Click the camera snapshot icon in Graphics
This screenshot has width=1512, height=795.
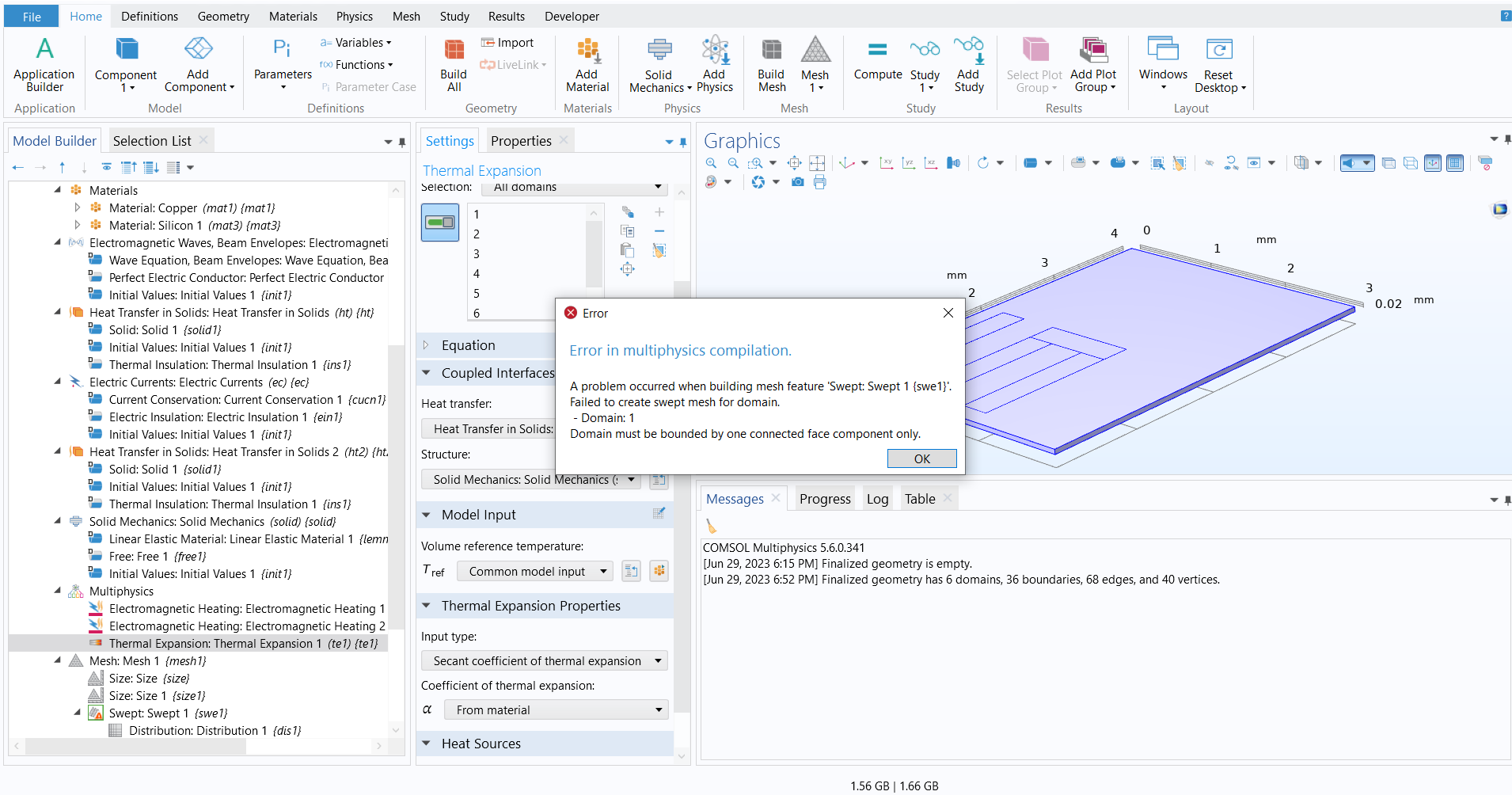click(798, 182)
